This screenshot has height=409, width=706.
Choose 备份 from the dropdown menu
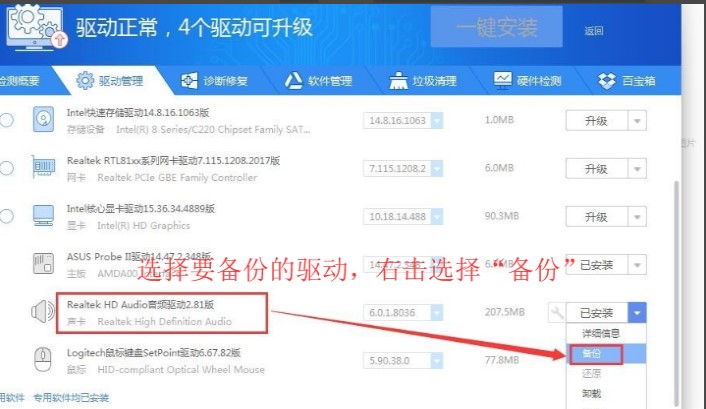tap(606, 354)
